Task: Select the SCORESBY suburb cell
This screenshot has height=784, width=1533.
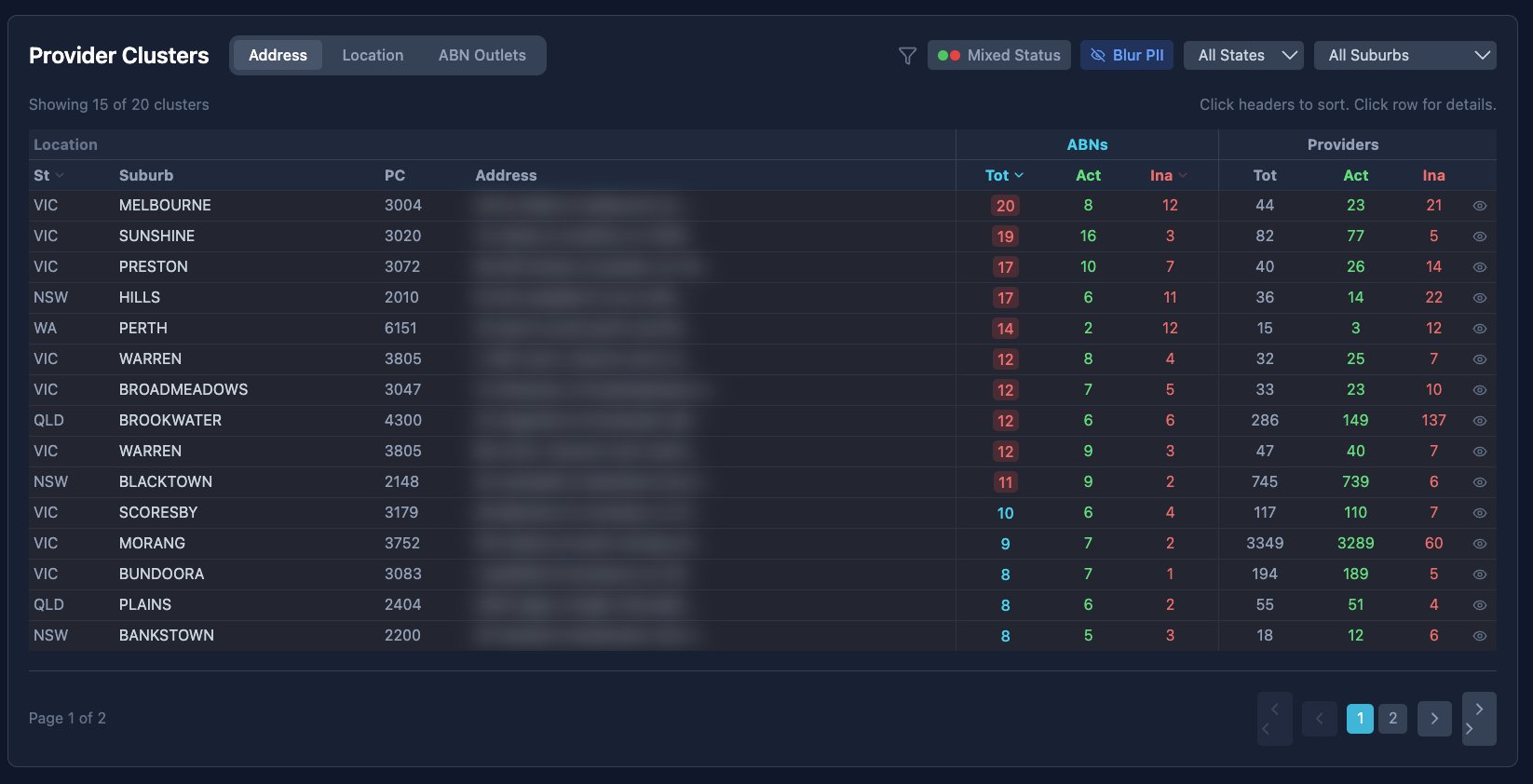Action: pyautogui.click(x=158, y=512)
